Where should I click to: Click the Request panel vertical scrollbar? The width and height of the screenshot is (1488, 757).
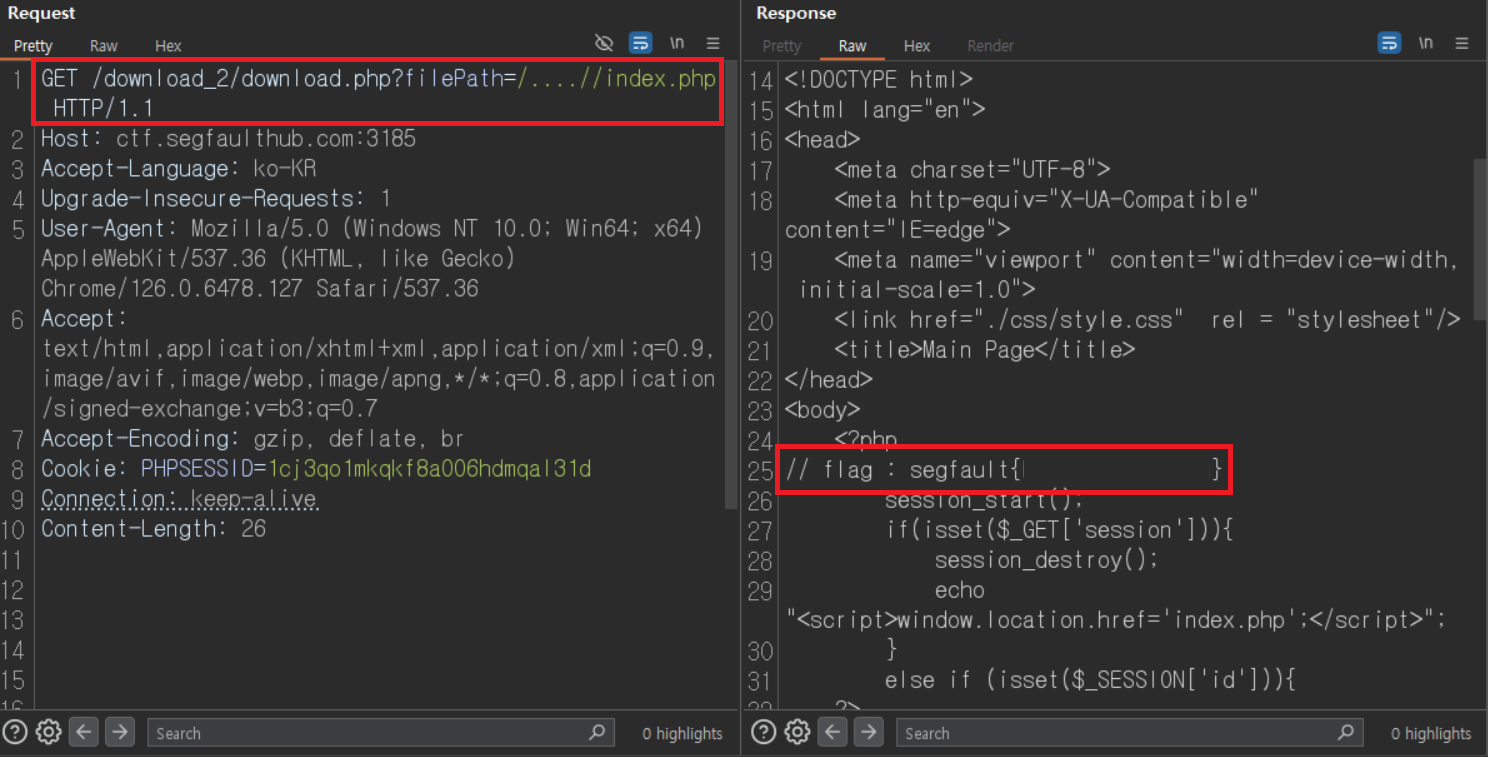coord(732,285)
